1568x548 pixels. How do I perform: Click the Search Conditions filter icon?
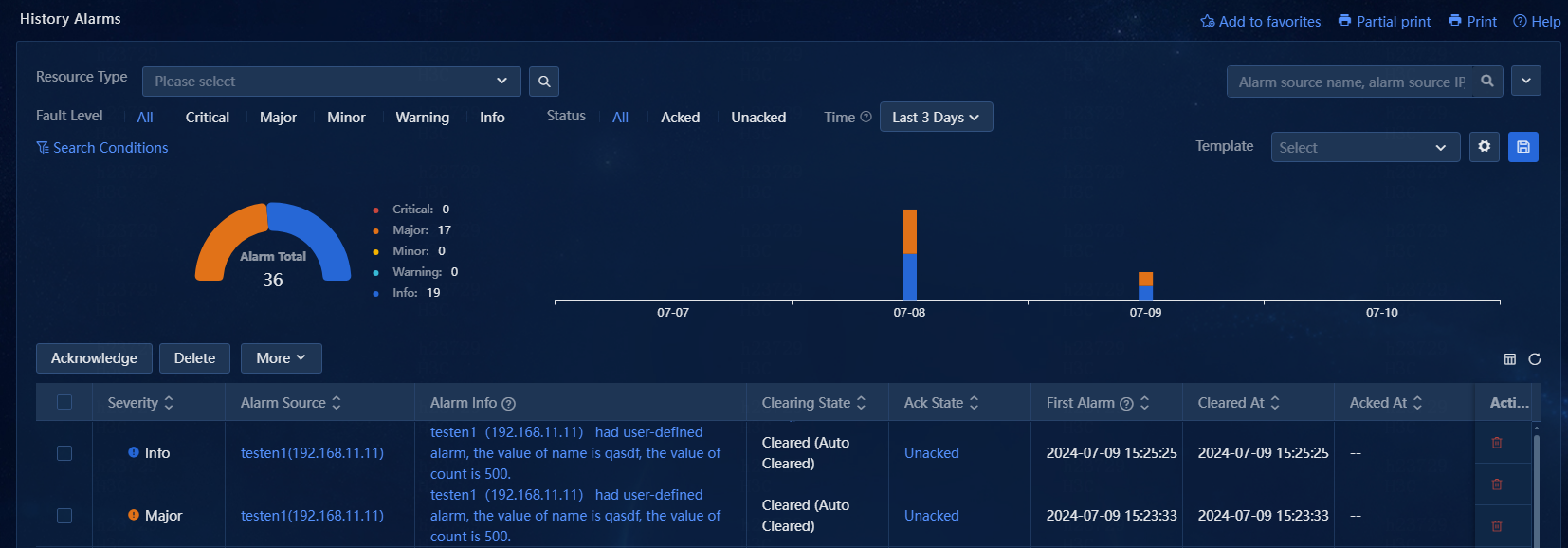[43, 148]
